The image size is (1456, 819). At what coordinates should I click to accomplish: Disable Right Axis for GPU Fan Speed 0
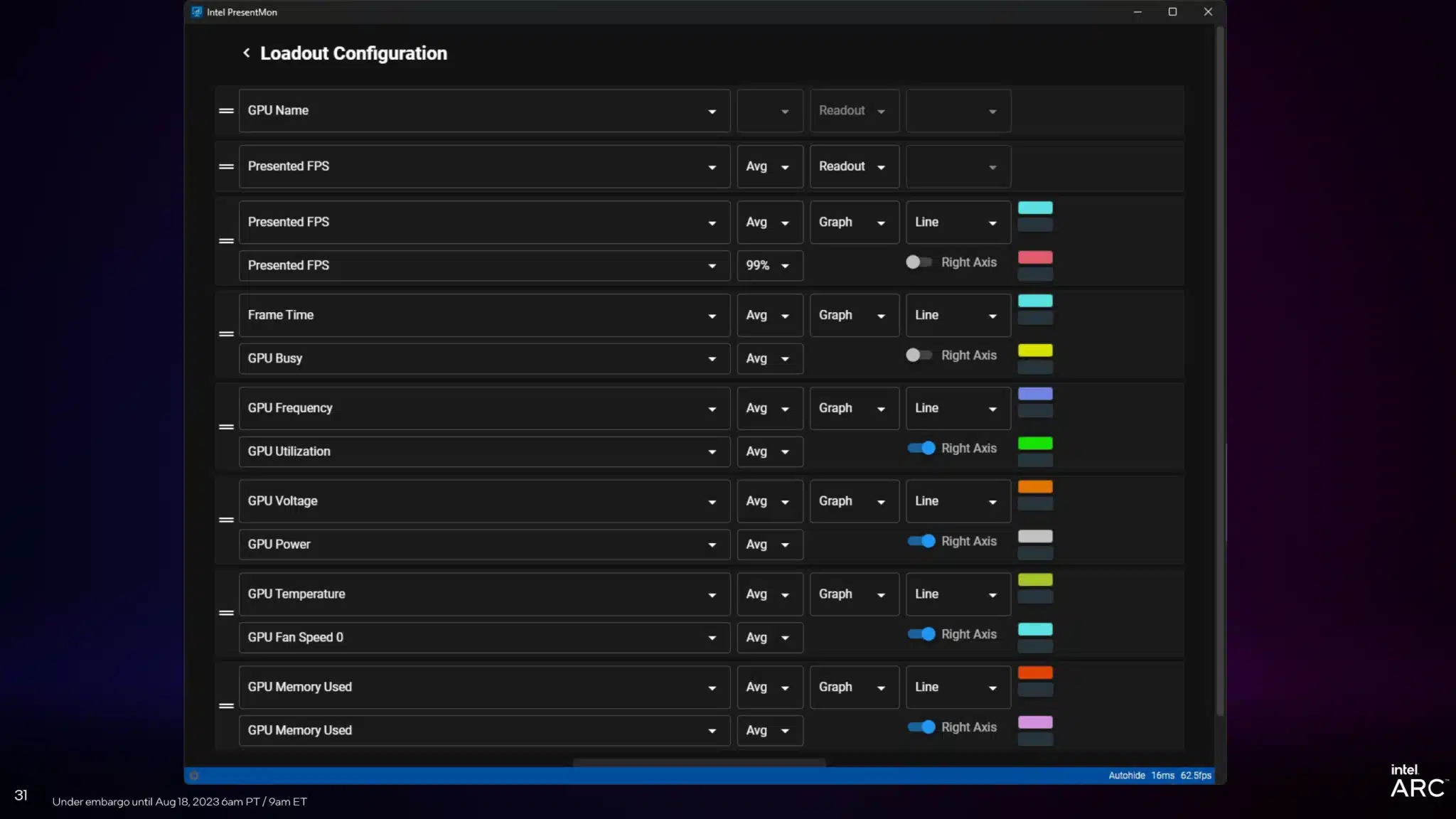coord(921,634)
